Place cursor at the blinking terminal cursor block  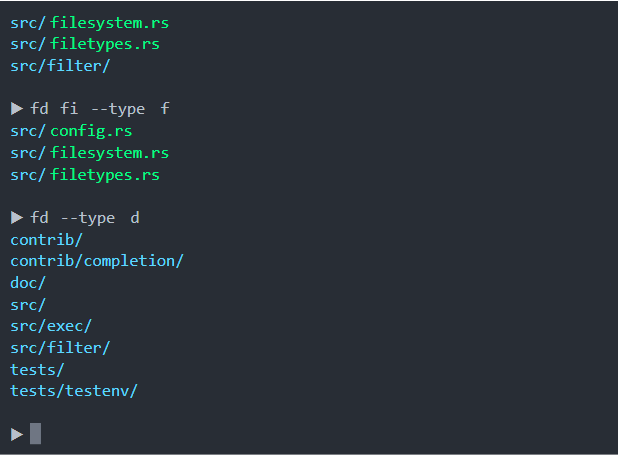[x=36, y=434]
